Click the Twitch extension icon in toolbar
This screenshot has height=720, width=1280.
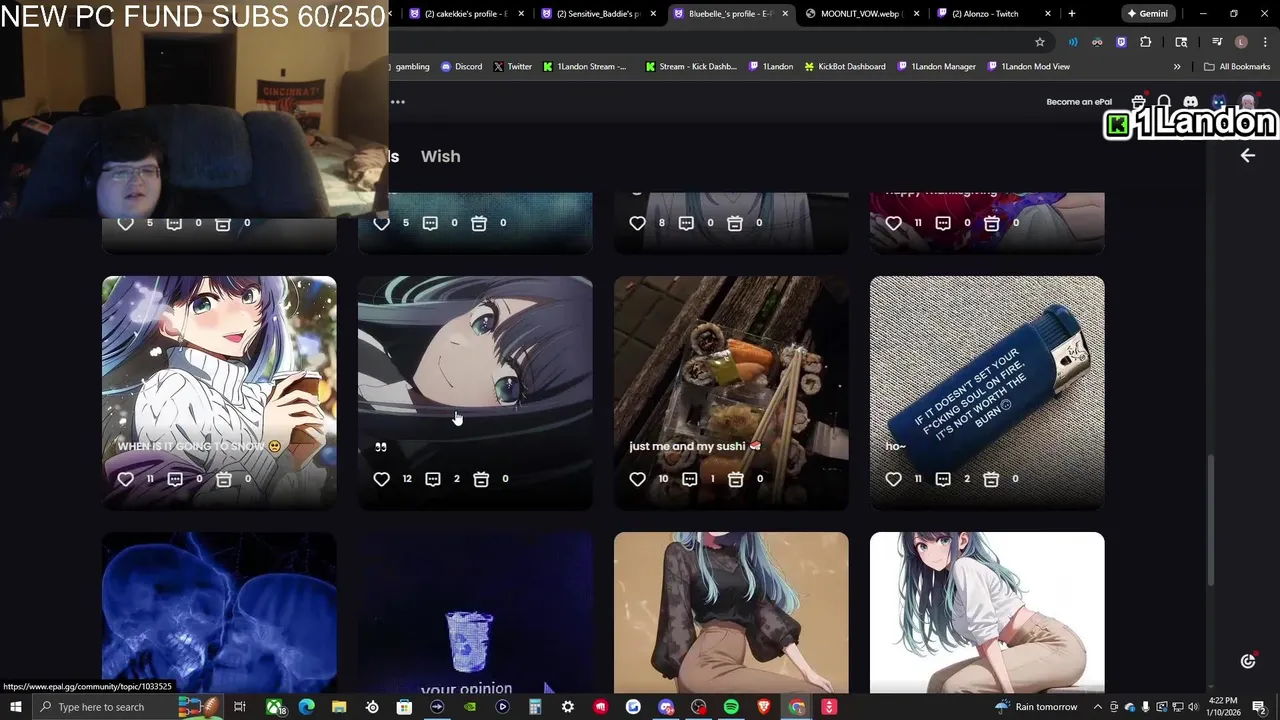[1121, 42]
